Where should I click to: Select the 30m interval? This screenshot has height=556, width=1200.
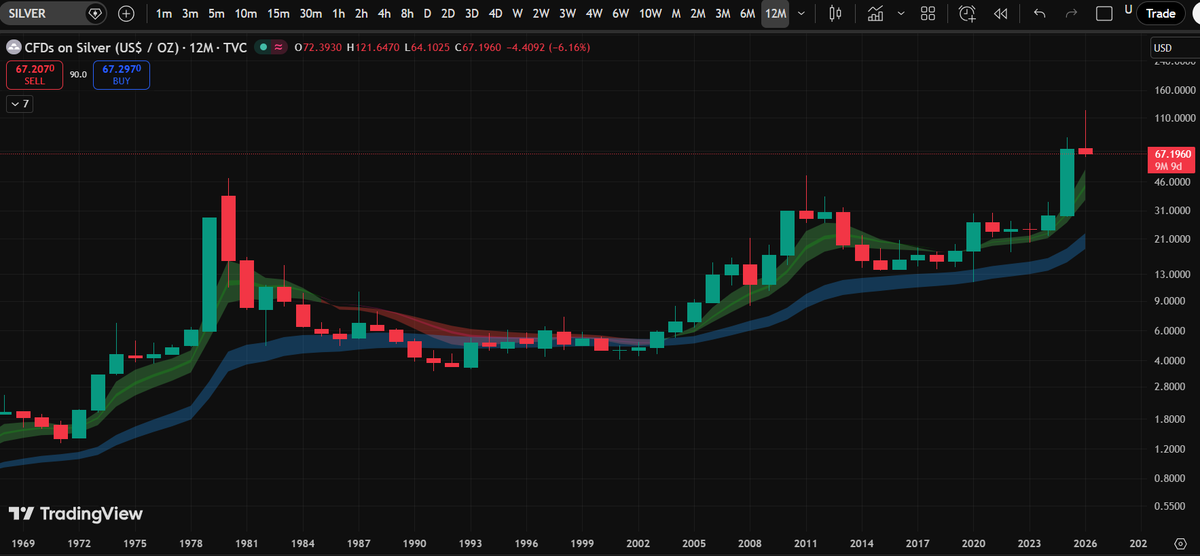tap(311, 14)
